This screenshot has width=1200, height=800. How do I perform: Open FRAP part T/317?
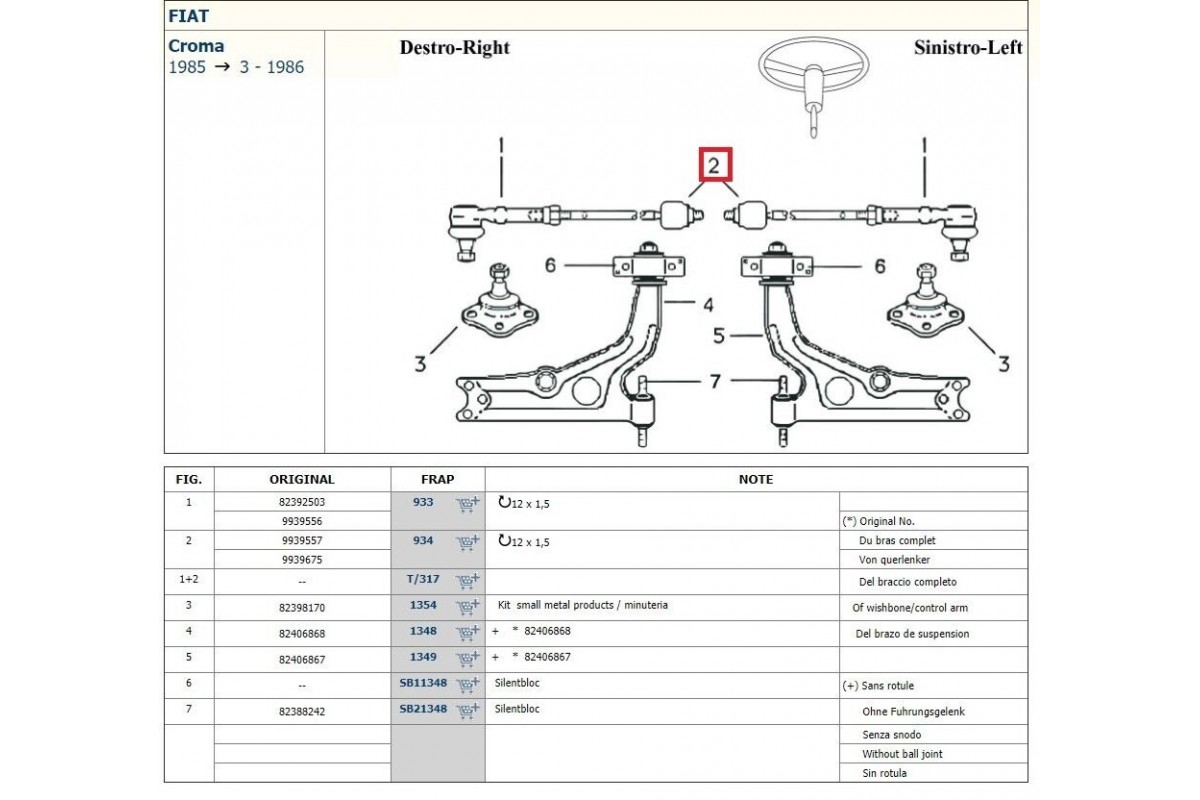click(x=422, y=579)
